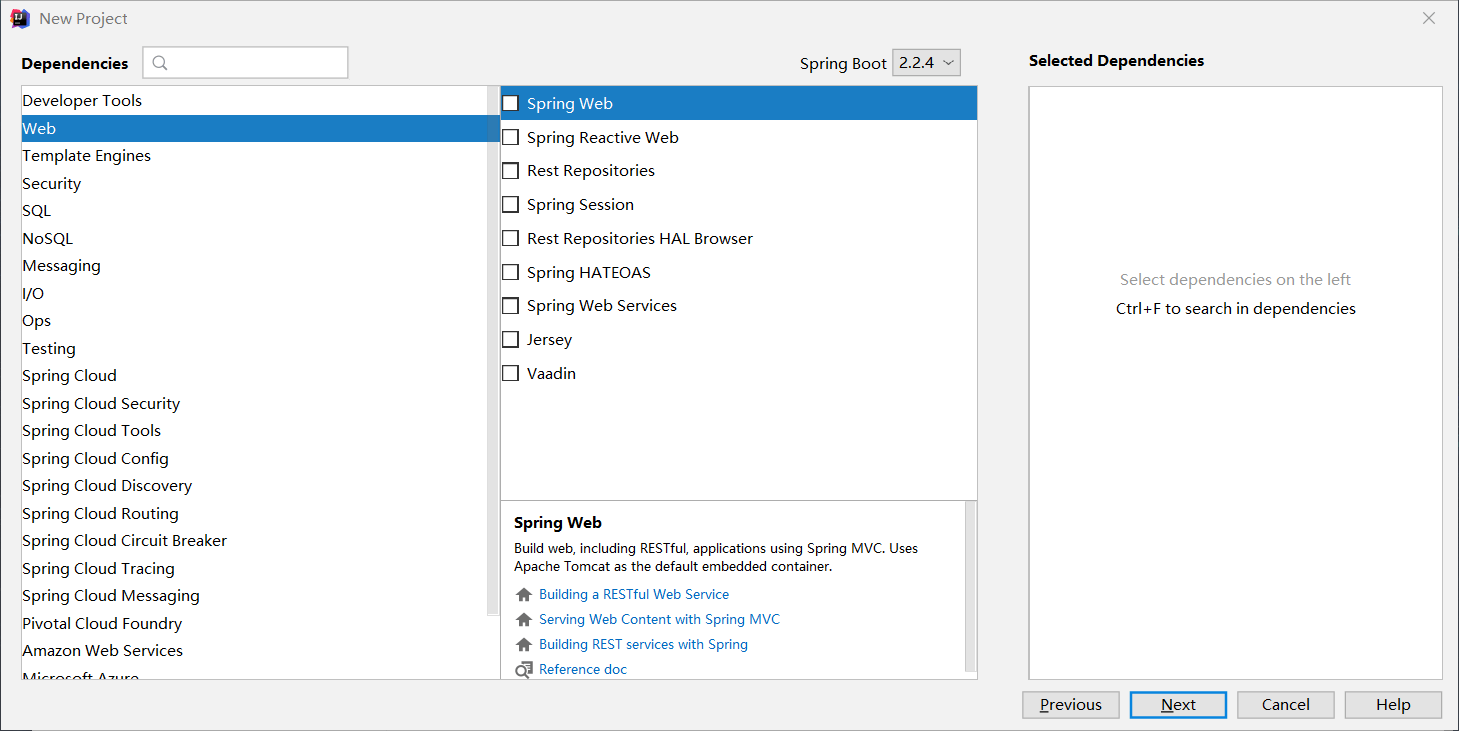Click the Reference doc magnifier icon
Image resolution: width=1459 pixels, height=731 pixels.
[x=523, y=670]
